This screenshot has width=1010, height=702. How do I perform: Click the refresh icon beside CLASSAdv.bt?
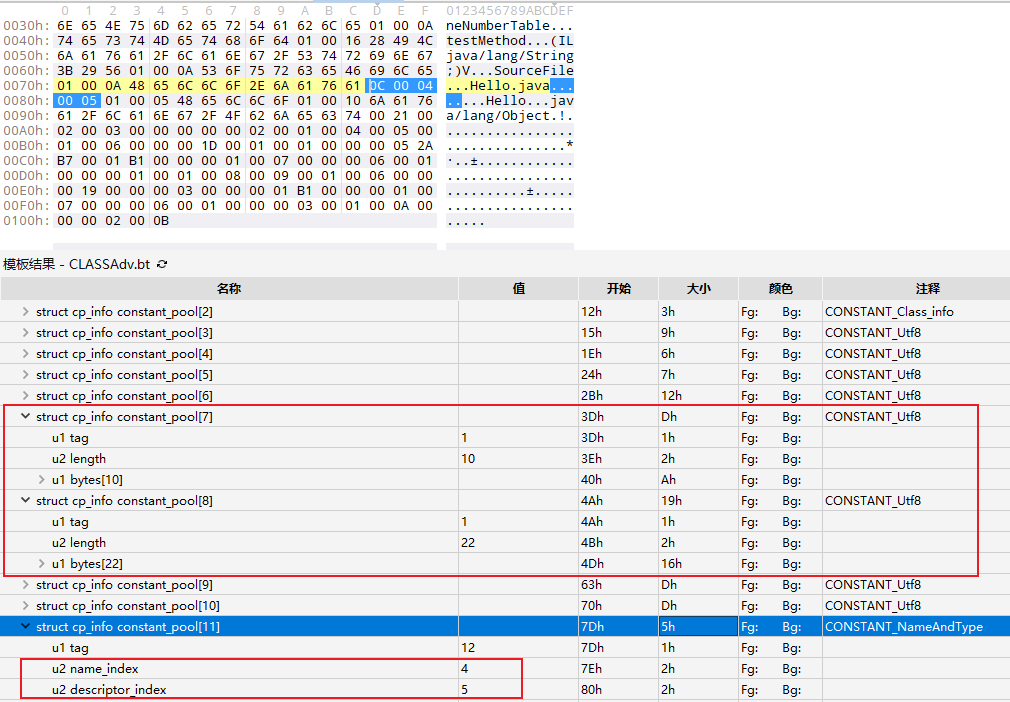click(162, 265)
